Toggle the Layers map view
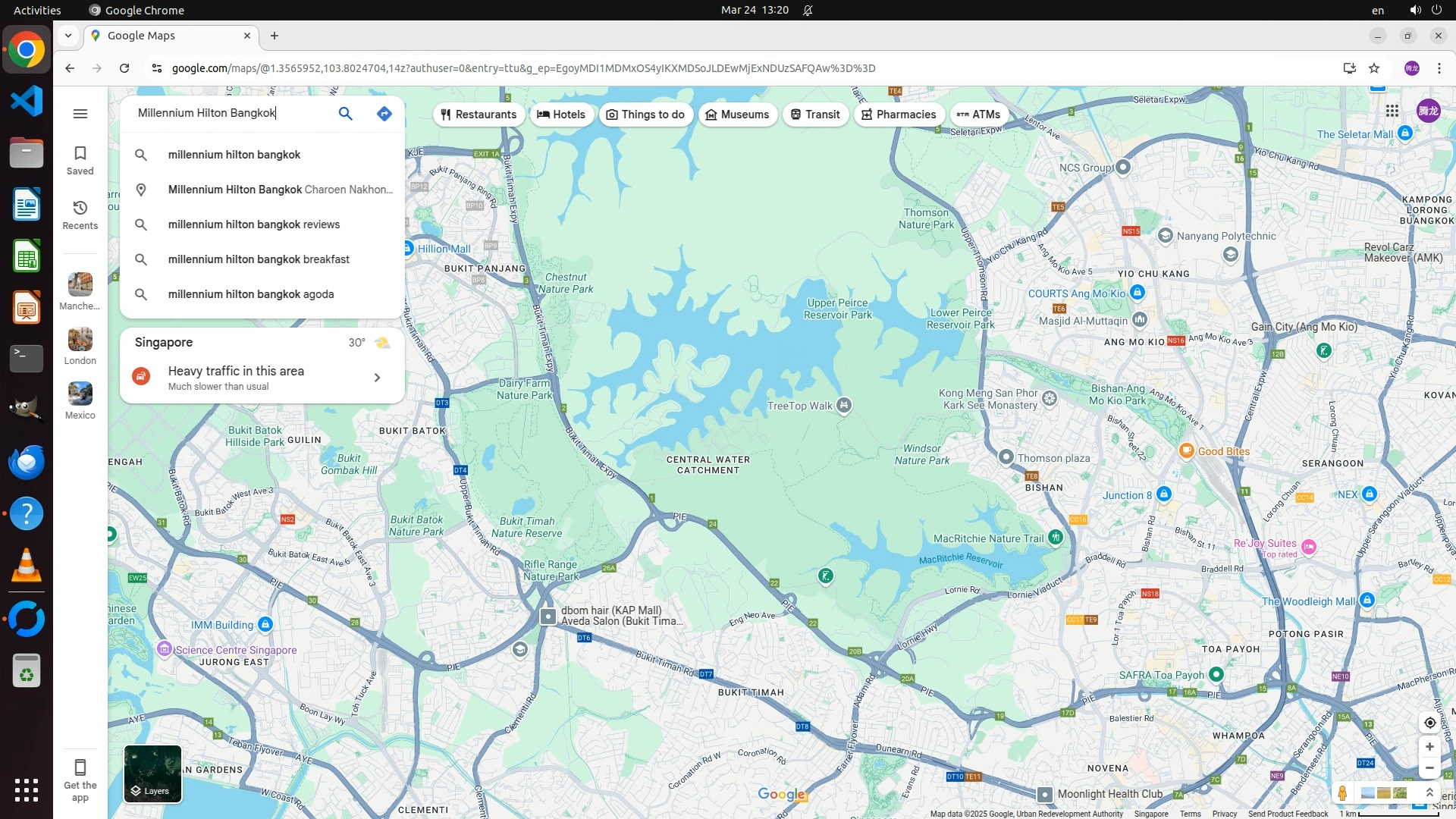This screenshot has height=819, width=1456. pos(152,773)
